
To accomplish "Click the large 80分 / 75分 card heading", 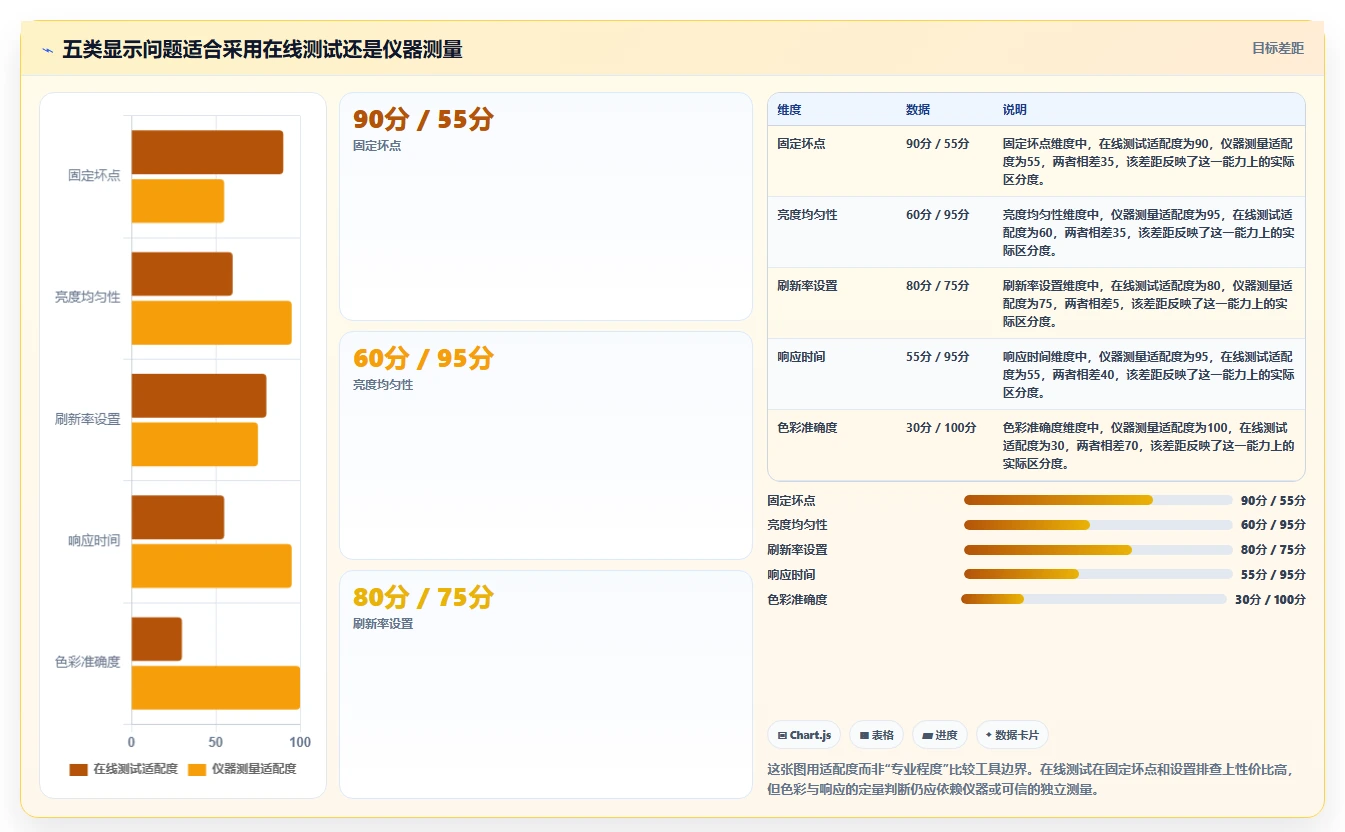I will click(x=423, y=598).
